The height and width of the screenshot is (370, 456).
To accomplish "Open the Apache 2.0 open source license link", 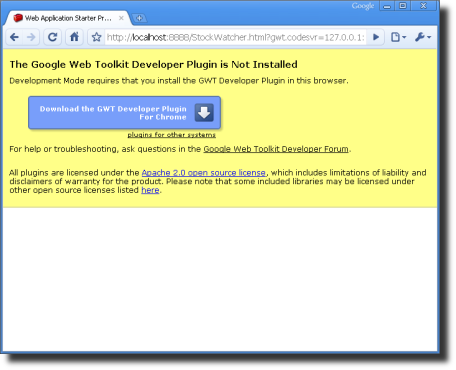I will pos(204,173).
